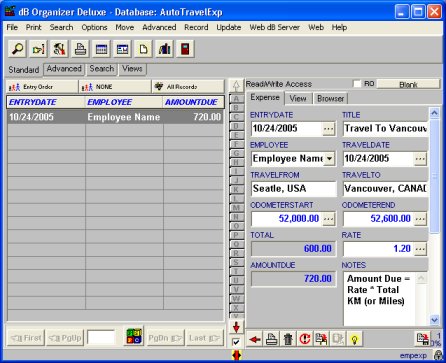The width and height of the screenshot is (446, 363).
Task: Open the All Records filter selector
Action: coord(188,87)
